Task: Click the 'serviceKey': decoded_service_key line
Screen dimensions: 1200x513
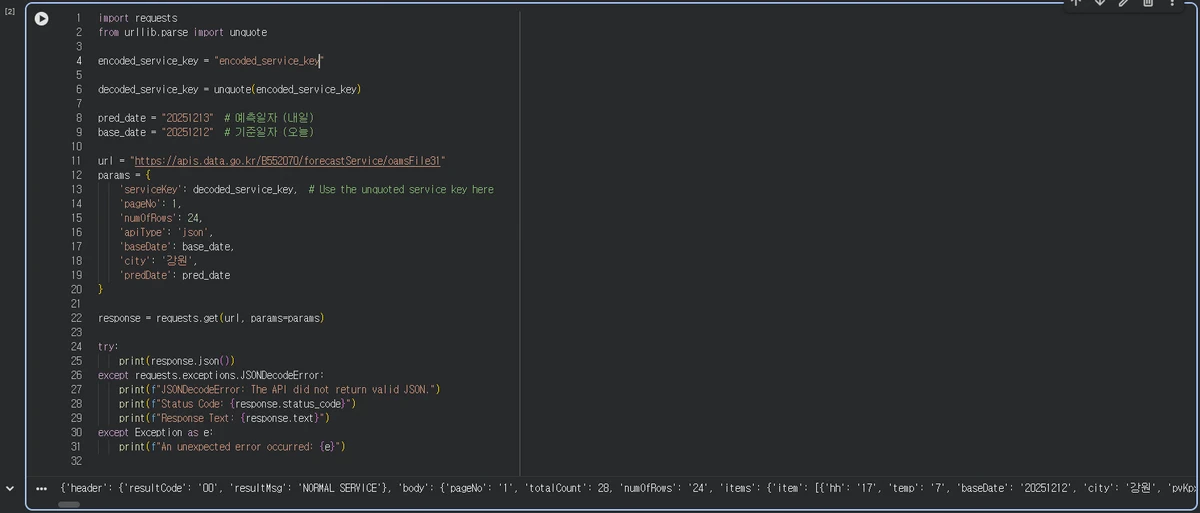Action: tap(208, 189)
